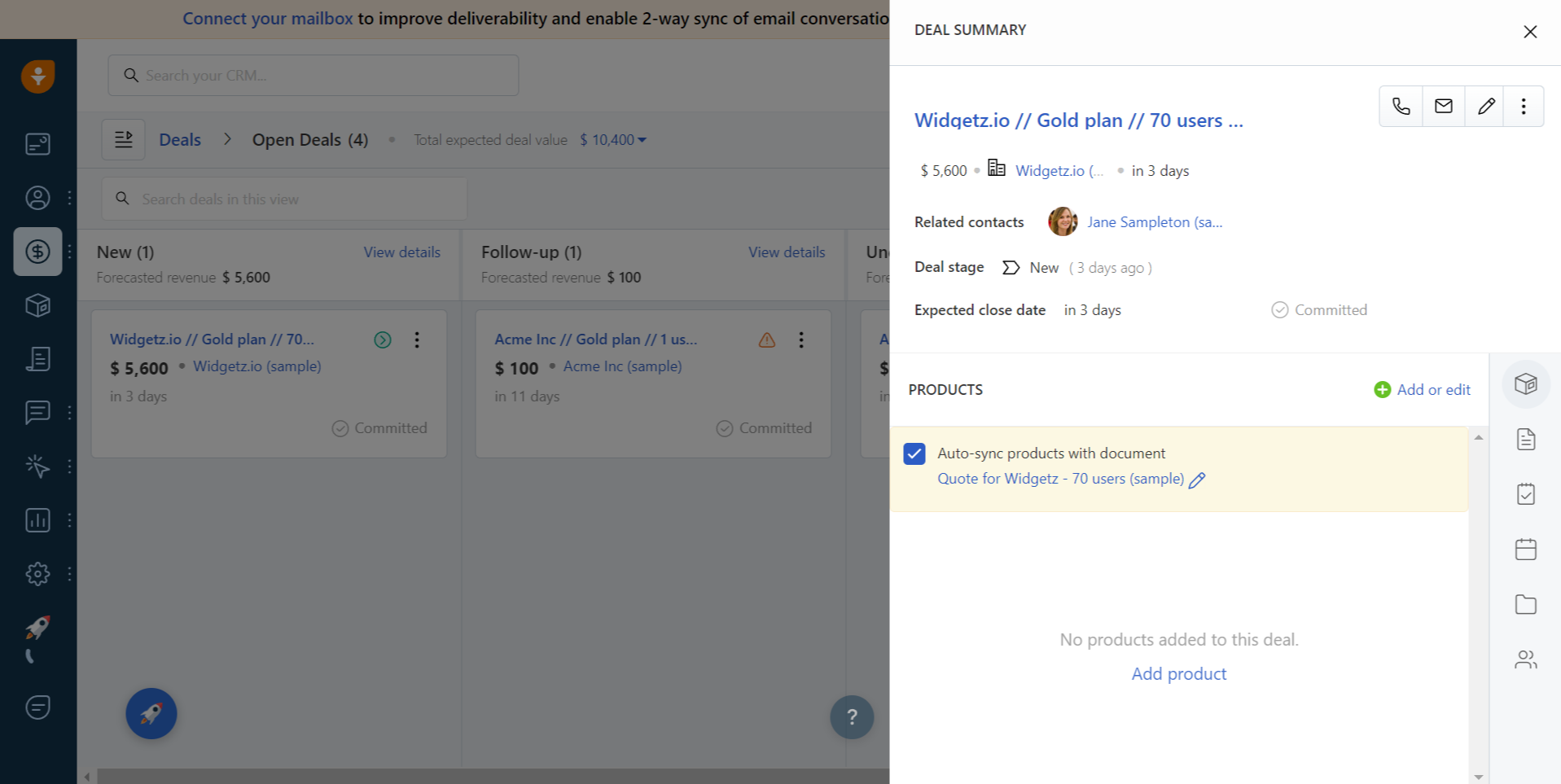The width and height of the screenshot is (1561, 784).
Task: Open the three-dot menu on Acme Inc card
Action: (x=801, y=339)
